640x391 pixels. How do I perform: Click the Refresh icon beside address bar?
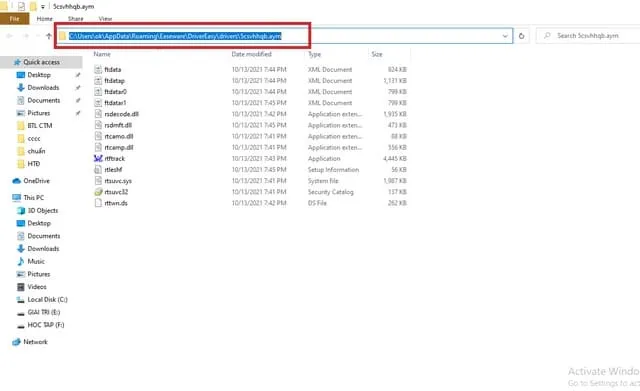[x=521, y=36]
